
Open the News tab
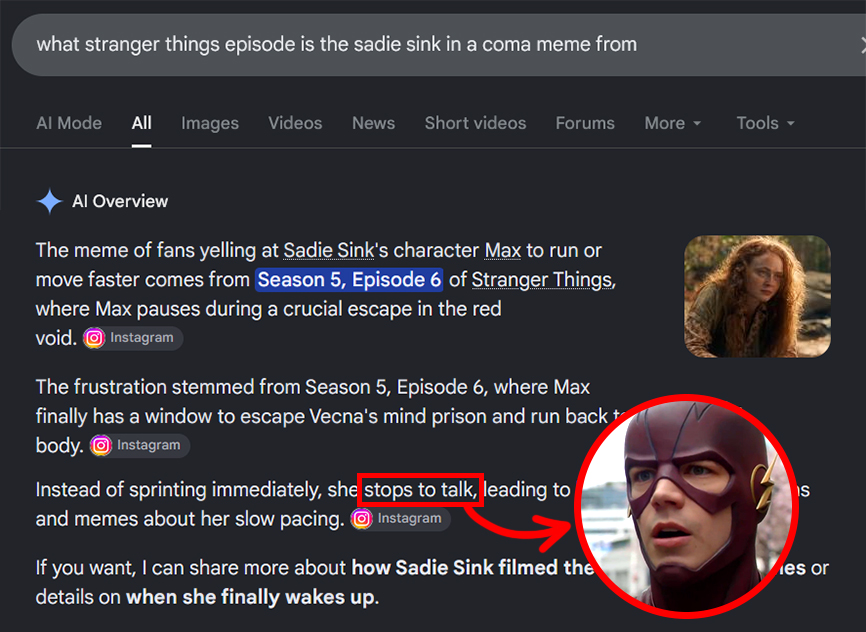click(373, 123)
